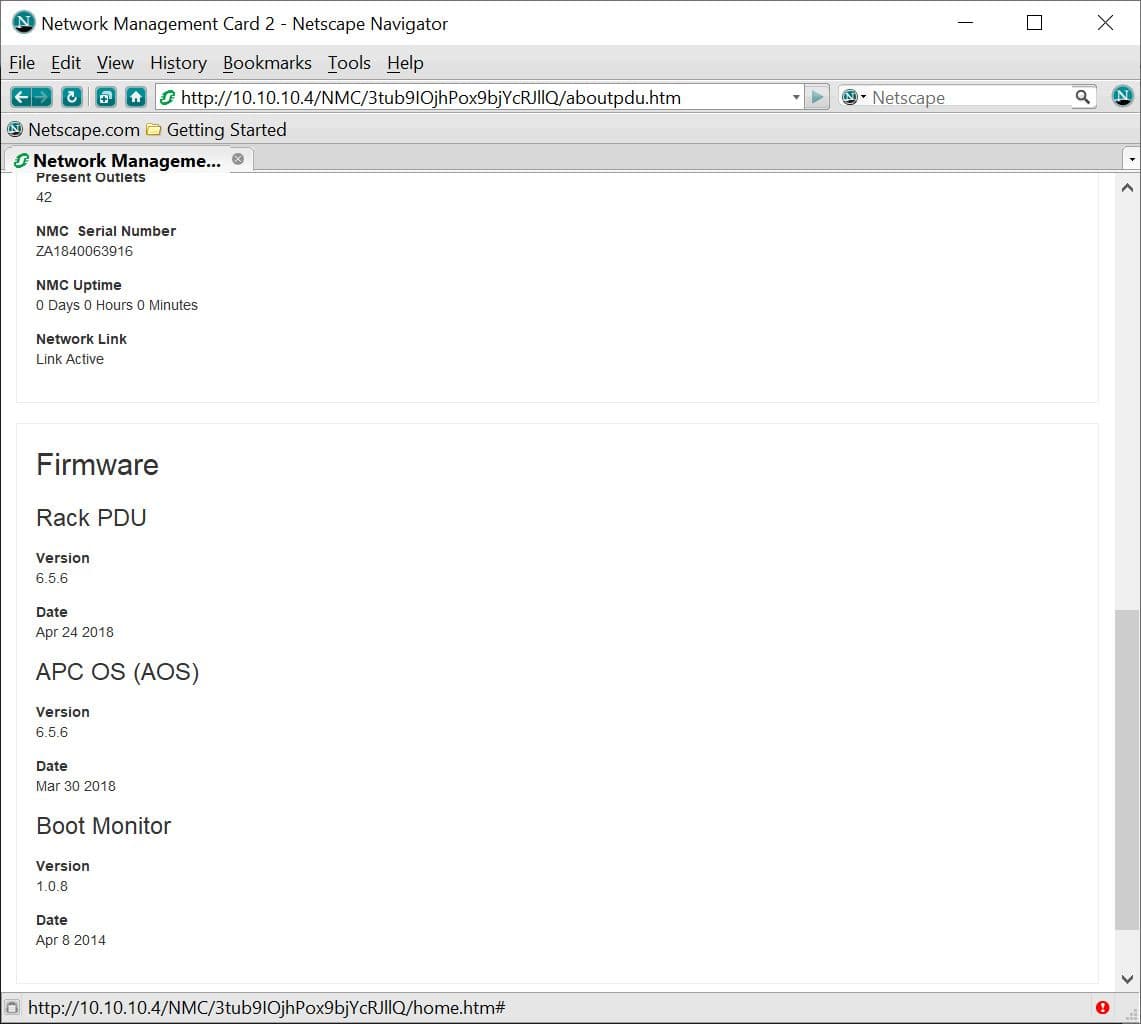
Task: Click the Forward navigation arrow
Action: click(x=41, y=97)
